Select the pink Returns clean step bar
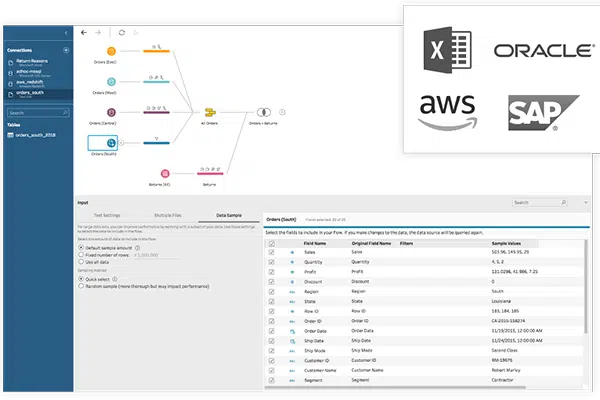The image size is (600, 400). [x=210, y=173]
